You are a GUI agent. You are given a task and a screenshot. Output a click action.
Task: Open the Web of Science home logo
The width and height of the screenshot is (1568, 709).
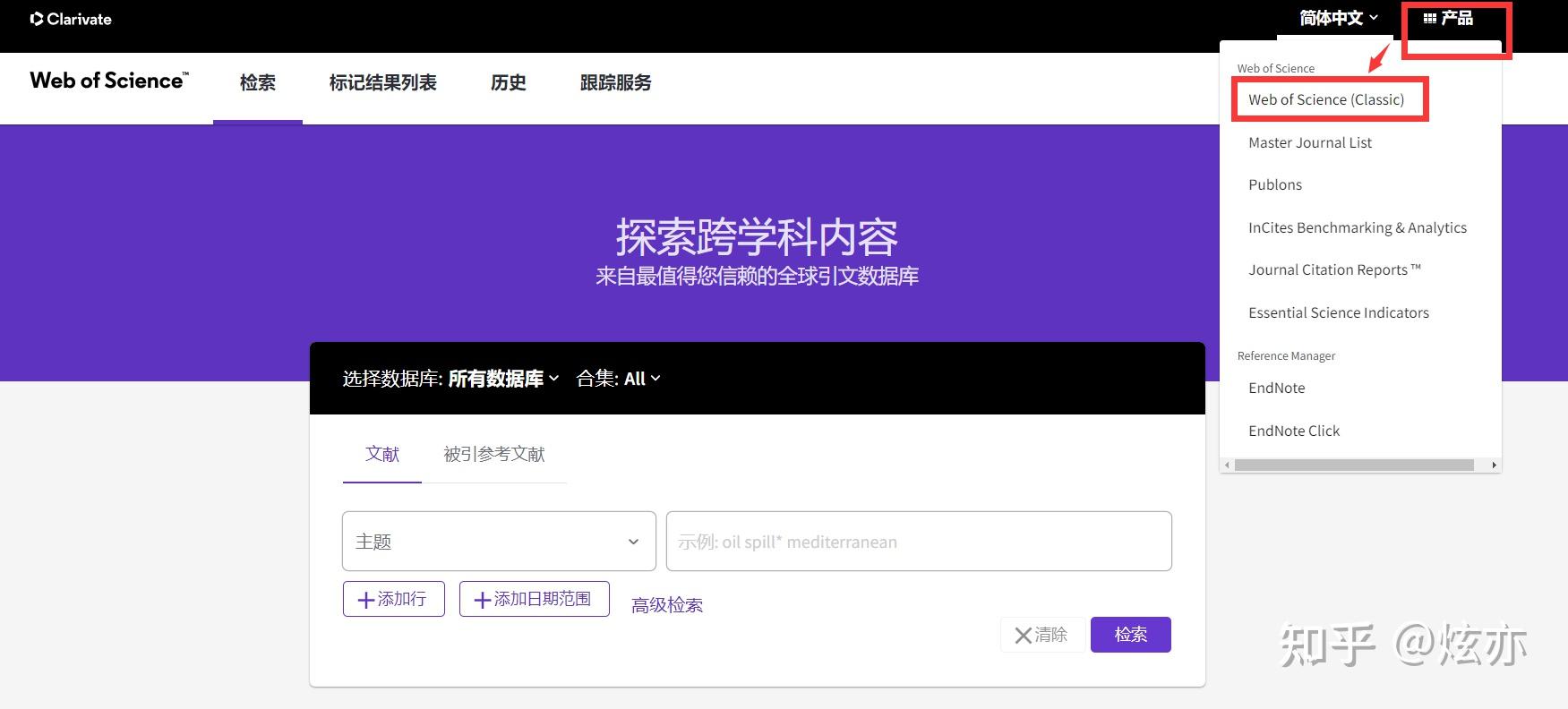109,81
